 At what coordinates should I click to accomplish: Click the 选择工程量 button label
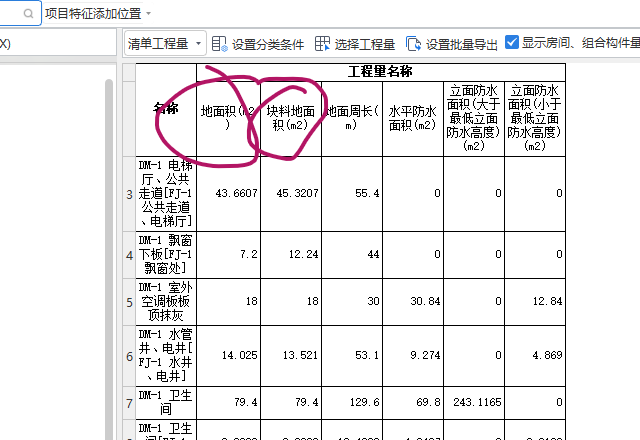point(365,44)
